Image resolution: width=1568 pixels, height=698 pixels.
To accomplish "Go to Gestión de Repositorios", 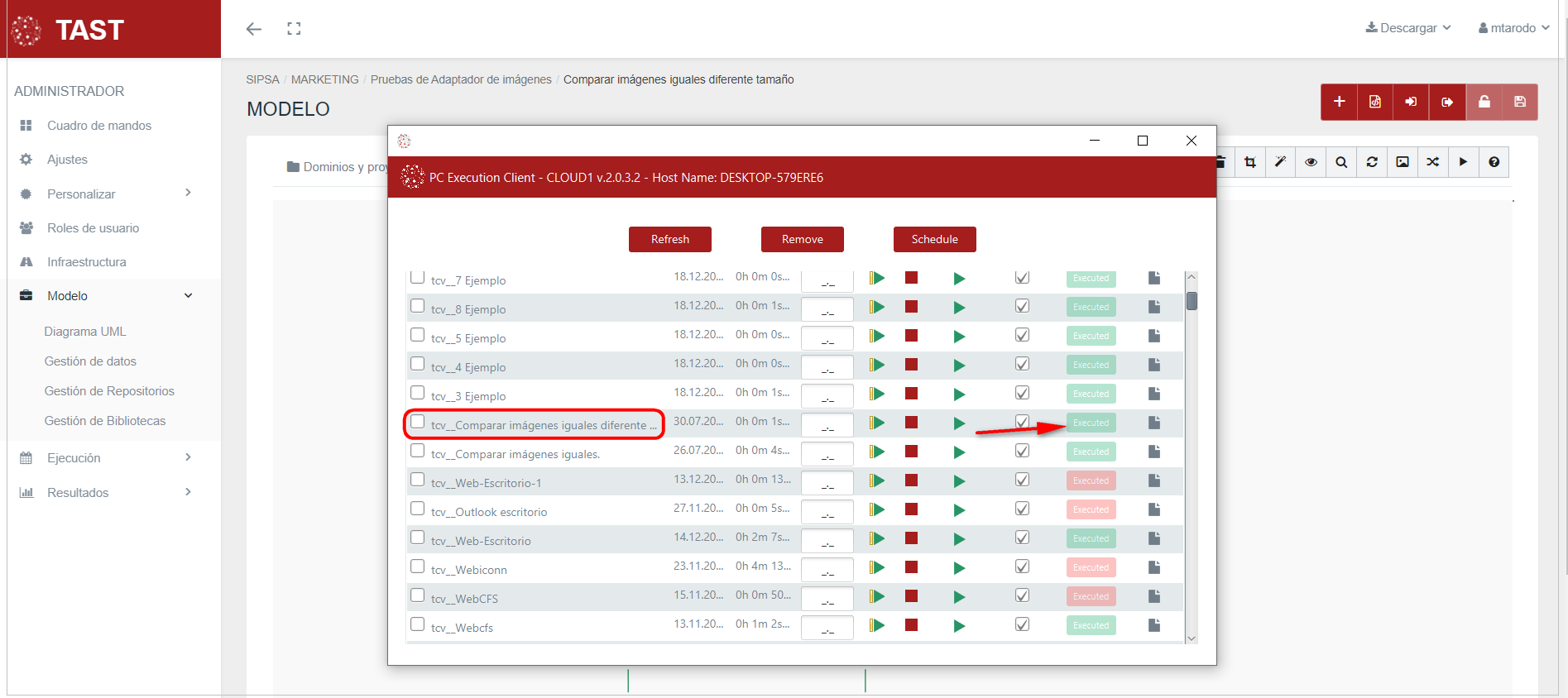I will [109, 391].
